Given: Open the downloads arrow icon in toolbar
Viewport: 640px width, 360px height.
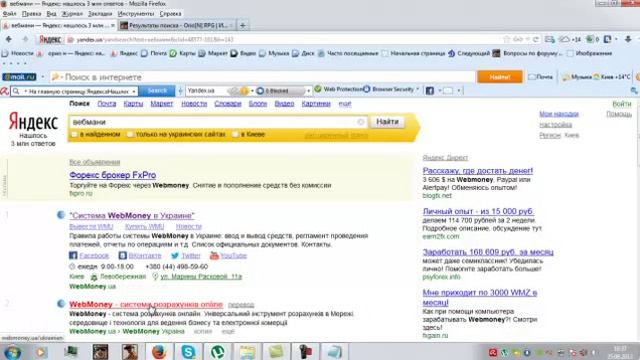Looking at the screenshot, I should 628,39.
